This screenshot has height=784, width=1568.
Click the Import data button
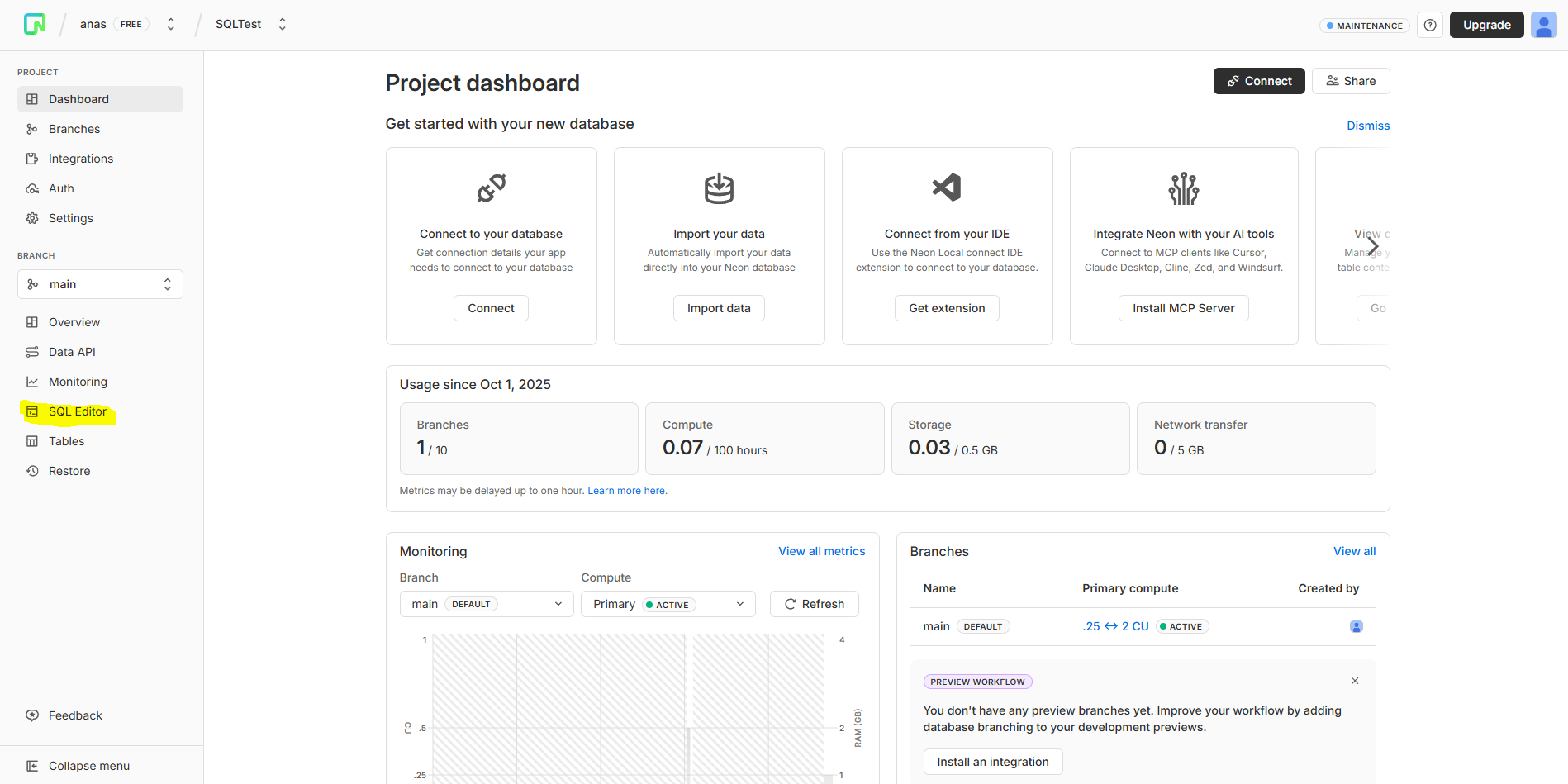pyautogui.click(x=719, y=308)
